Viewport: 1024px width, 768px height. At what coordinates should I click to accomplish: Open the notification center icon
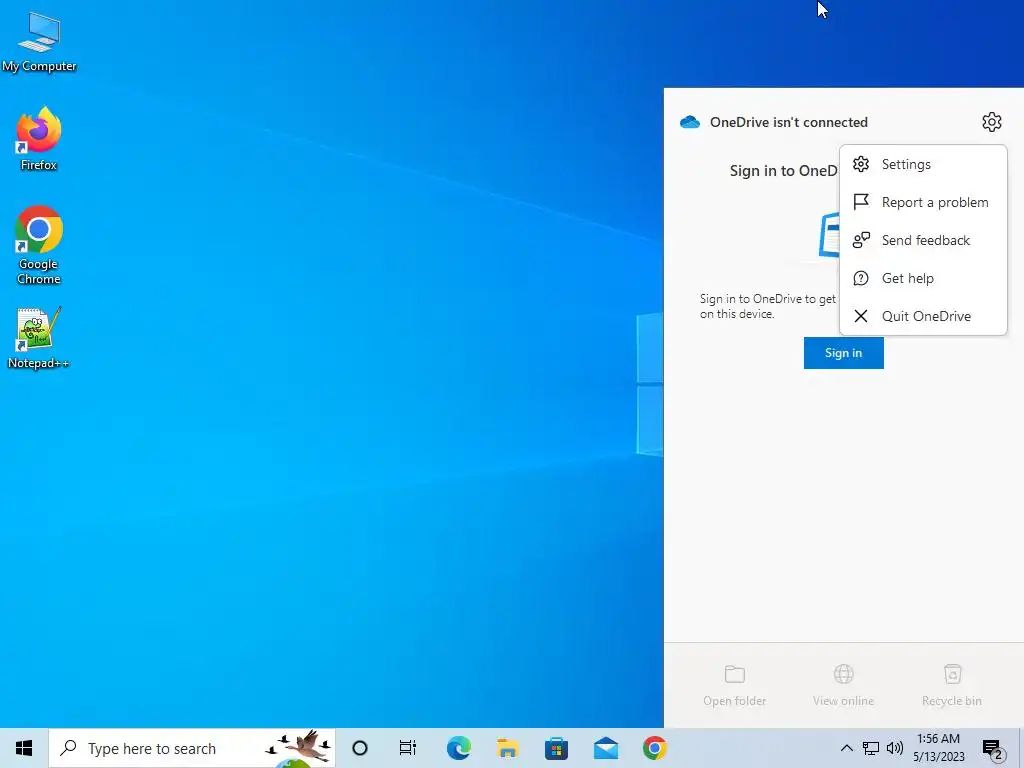coord(993,749)
